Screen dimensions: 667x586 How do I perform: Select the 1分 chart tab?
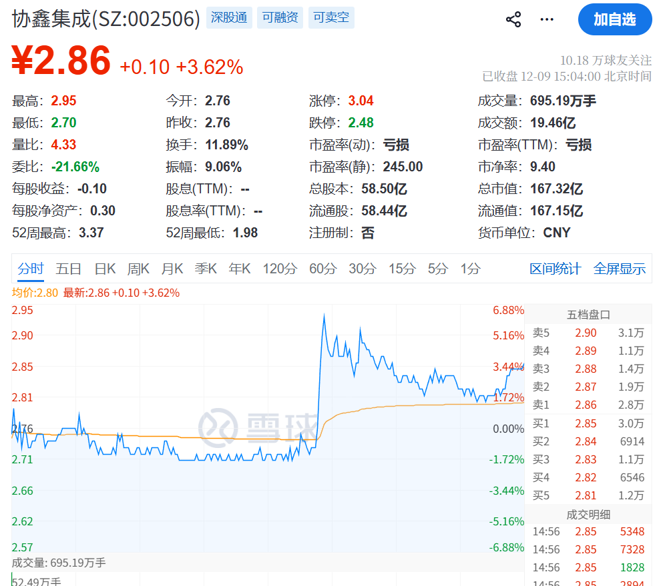[470, 269]
